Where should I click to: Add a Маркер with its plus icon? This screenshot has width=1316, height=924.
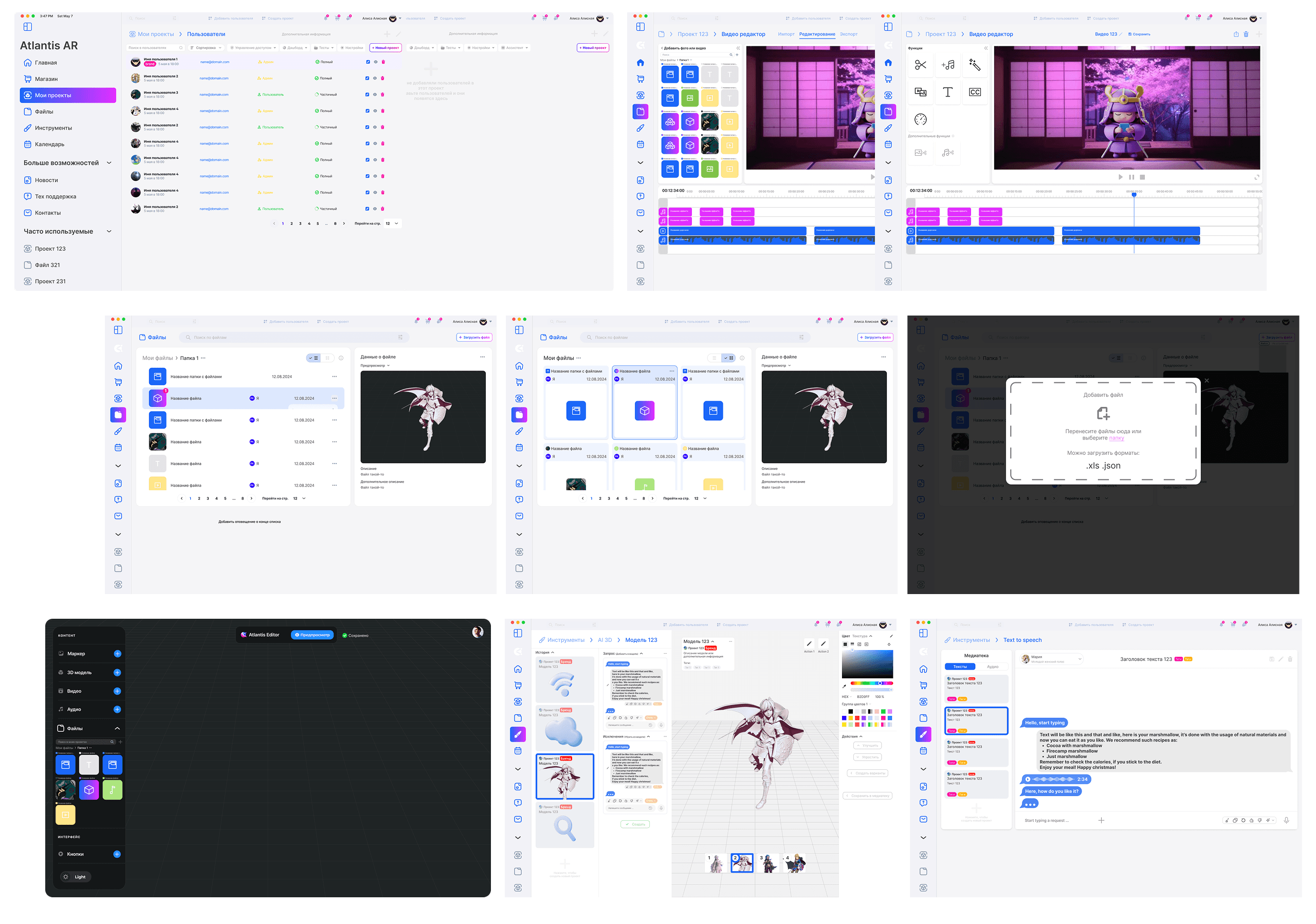118,654
